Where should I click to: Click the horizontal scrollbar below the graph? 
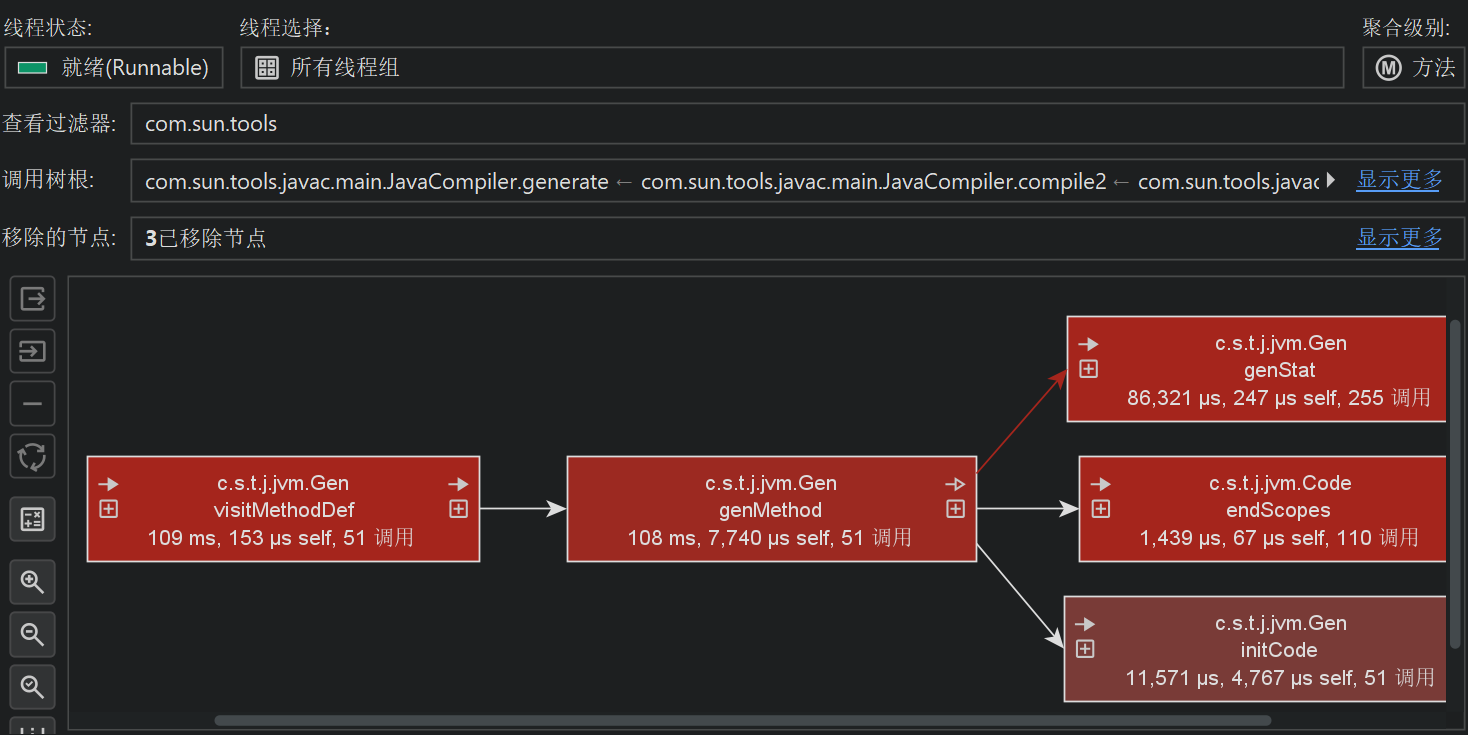point(742,720)
